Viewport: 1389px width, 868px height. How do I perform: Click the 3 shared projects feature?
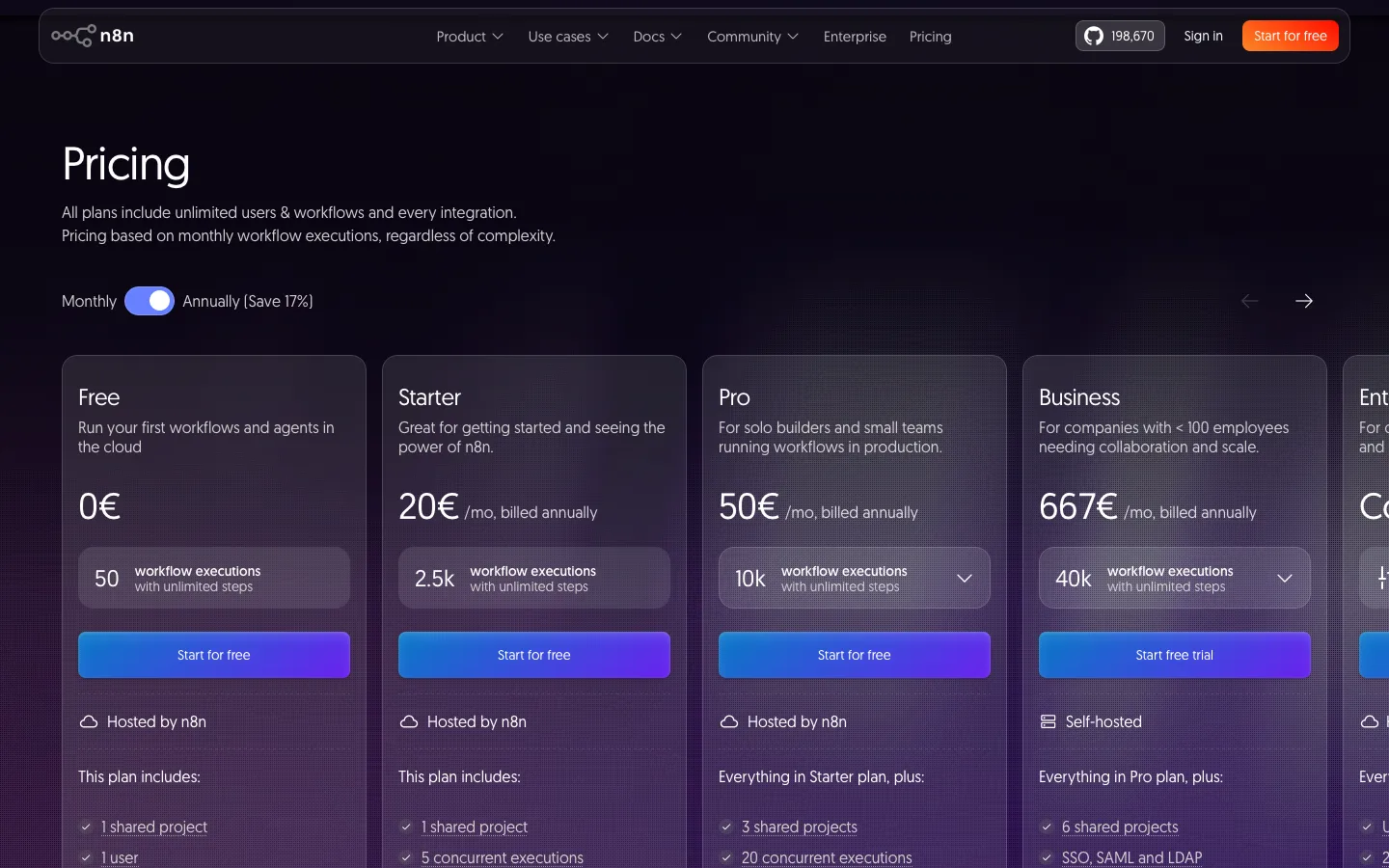click(800, 827)
